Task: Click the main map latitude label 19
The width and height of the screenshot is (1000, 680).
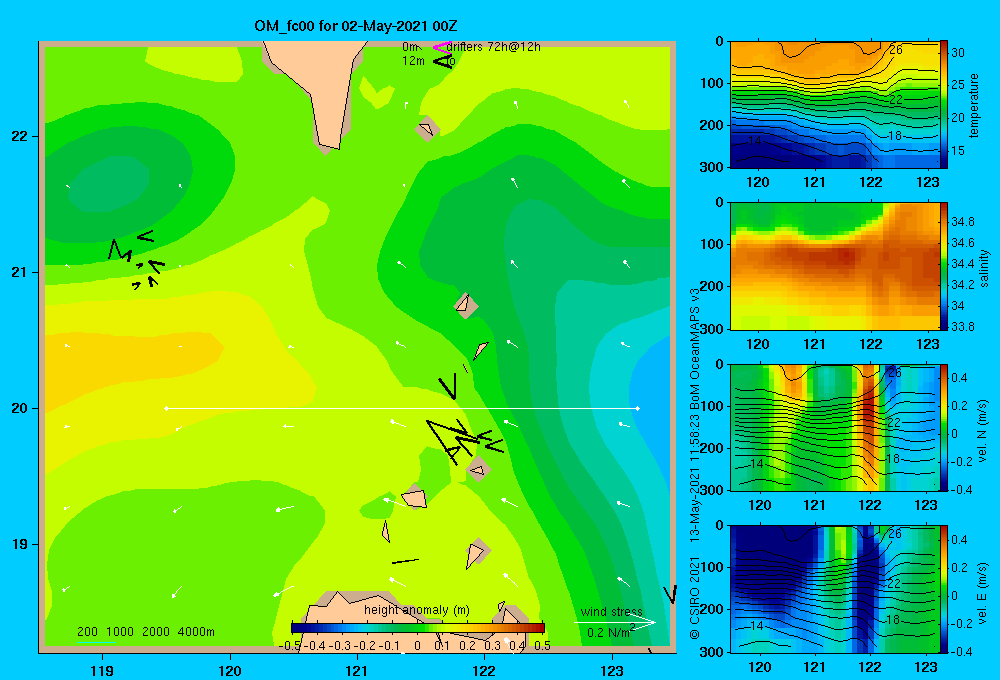Action: [x=20, y=544]
